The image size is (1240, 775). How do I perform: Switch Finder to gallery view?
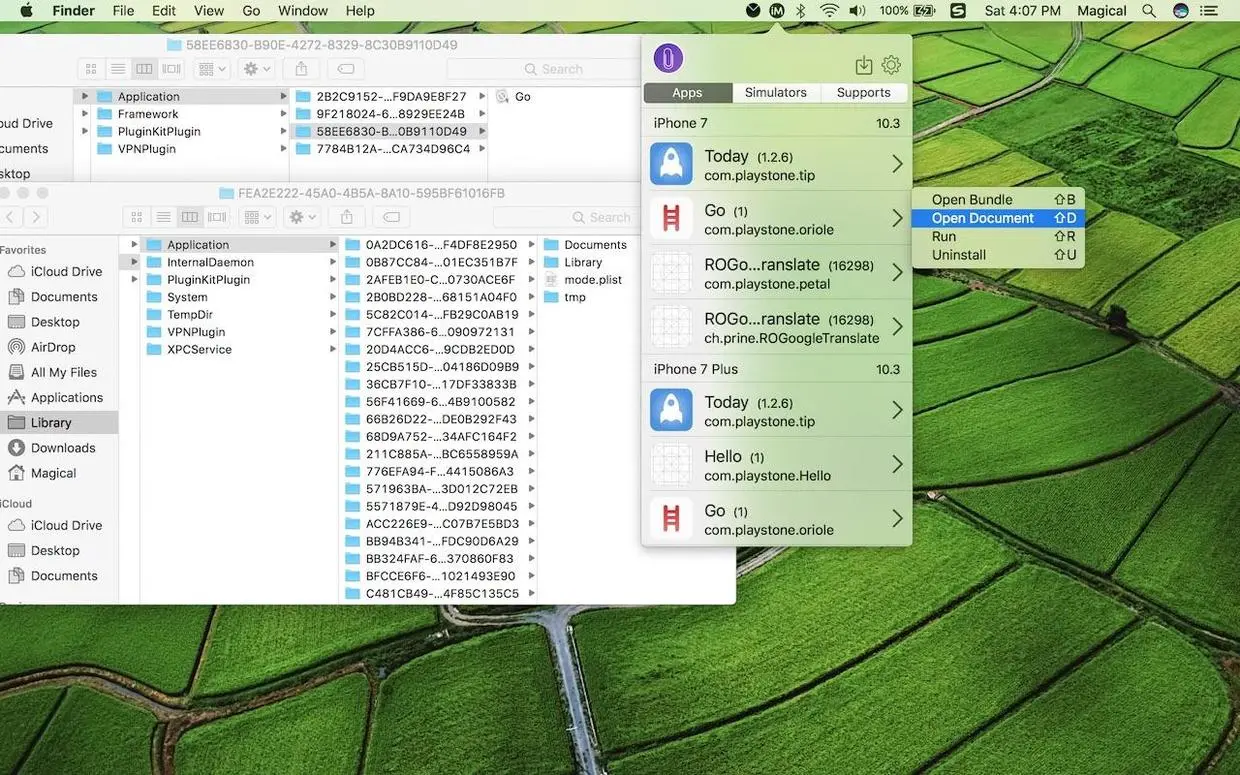tap(170, 68)
